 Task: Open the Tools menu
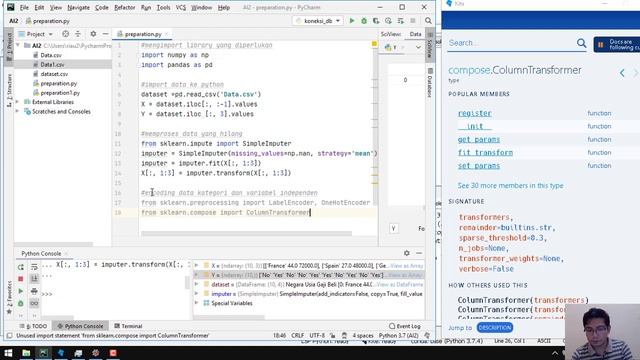click(163, 7)
